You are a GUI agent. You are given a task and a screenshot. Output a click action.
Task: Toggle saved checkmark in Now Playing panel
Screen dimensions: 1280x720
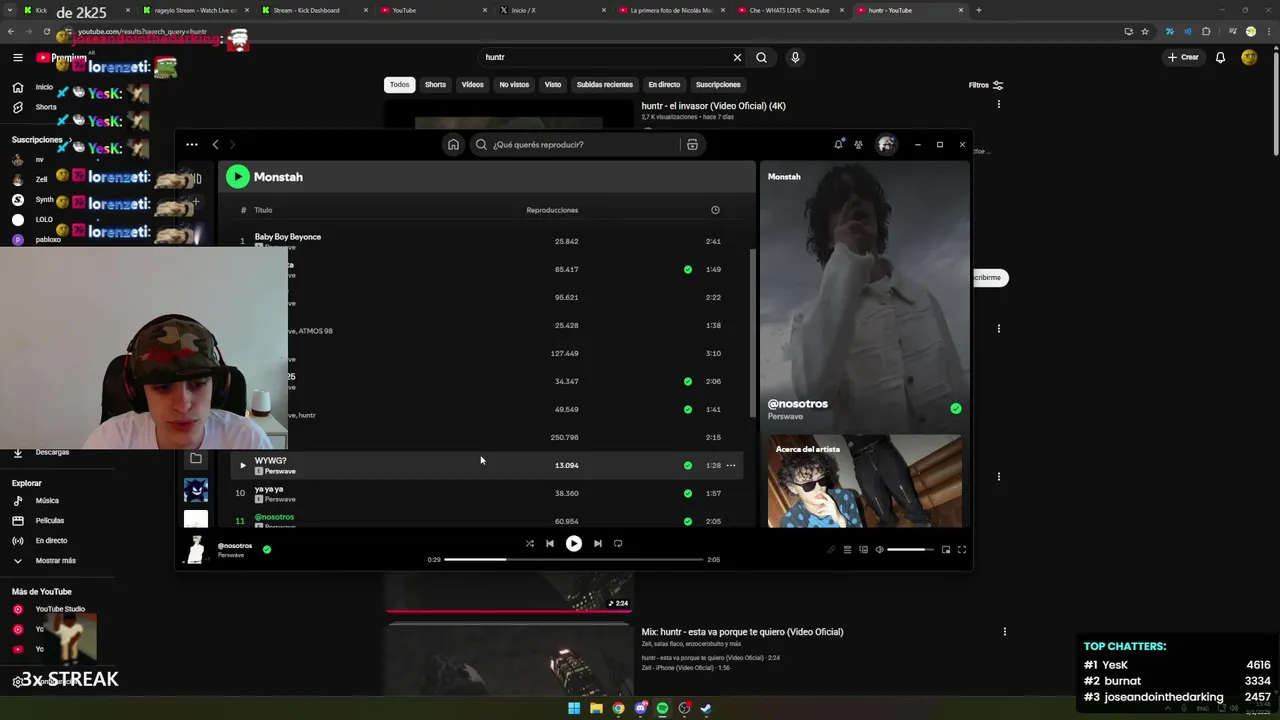point(956,408)
